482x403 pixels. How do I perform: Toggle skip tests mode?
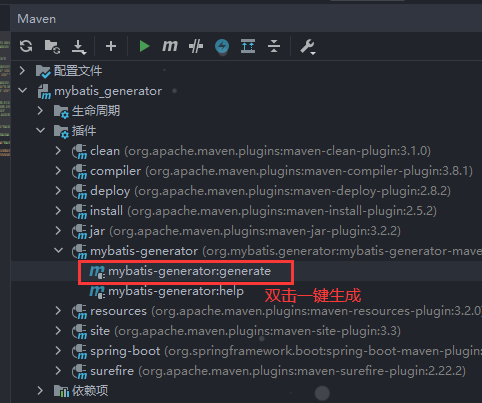(x=196, y=46)
